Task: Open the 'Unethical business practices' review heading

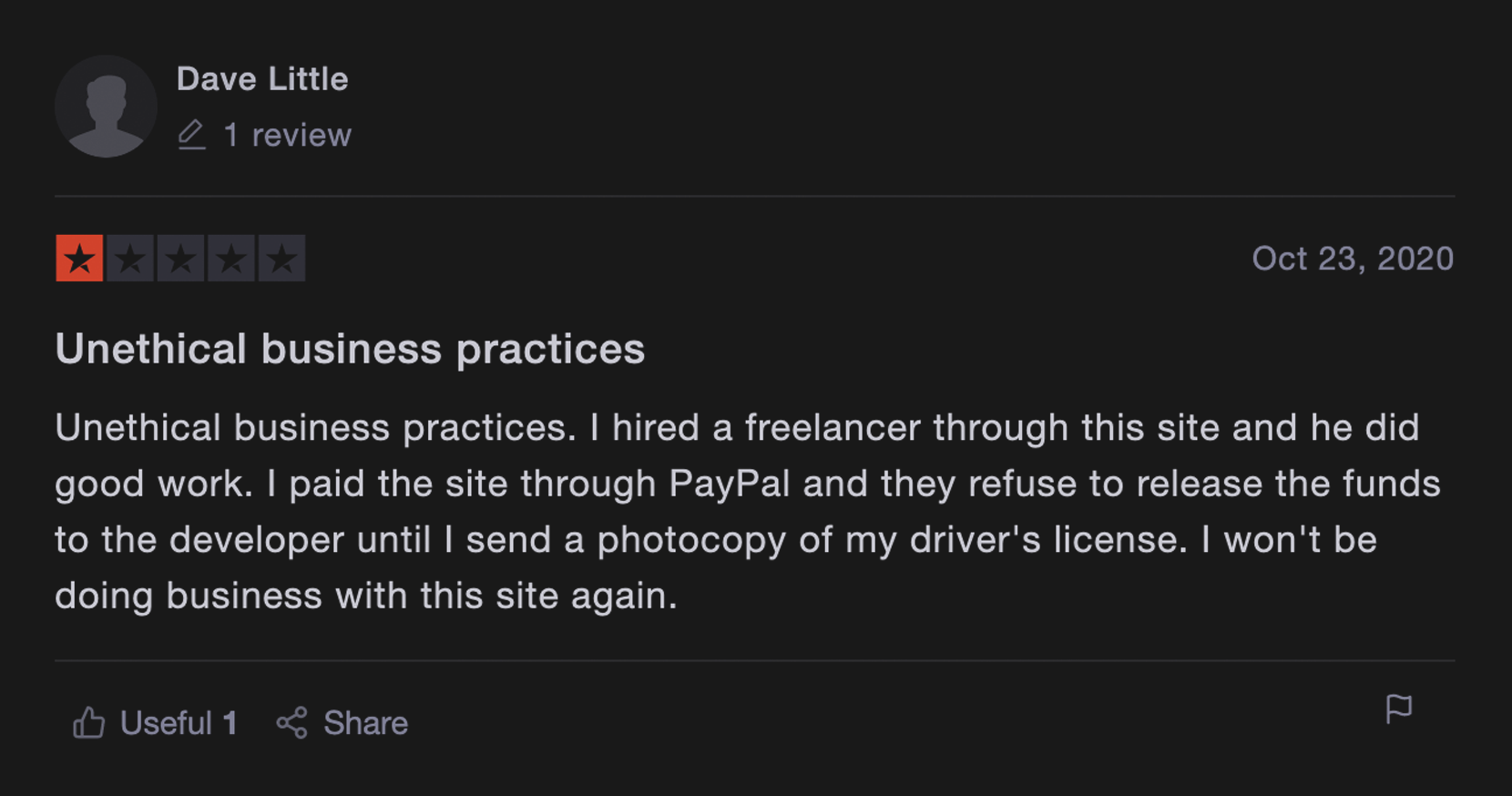Action: point(350,349)
